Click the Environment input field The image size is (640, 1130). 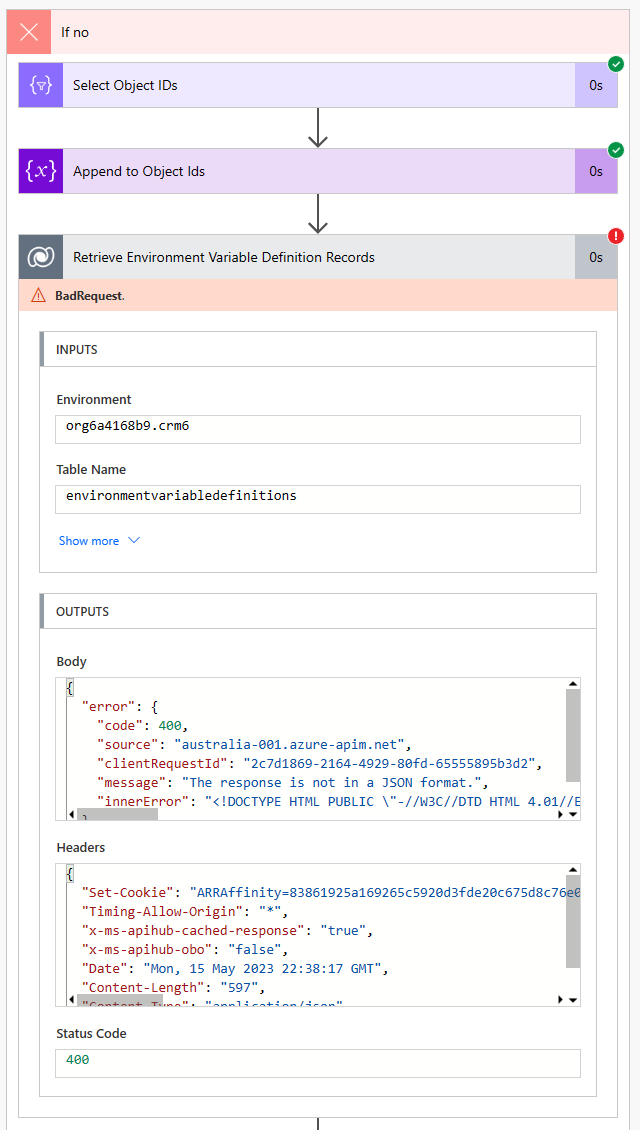point(317,430)
